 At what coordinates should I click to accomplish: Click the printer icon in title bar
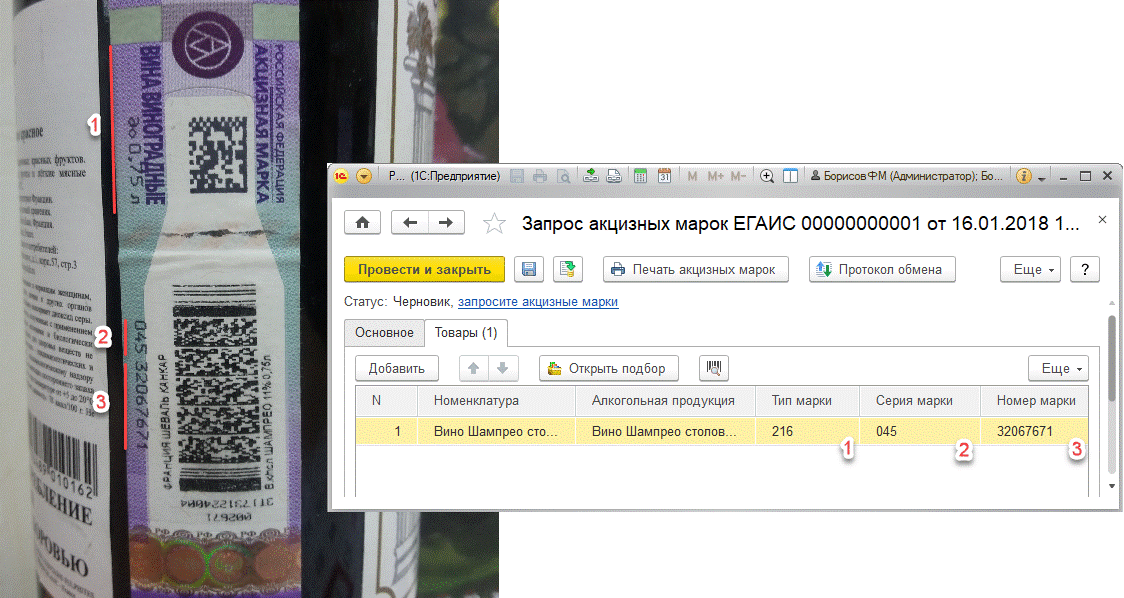point(540,176)
